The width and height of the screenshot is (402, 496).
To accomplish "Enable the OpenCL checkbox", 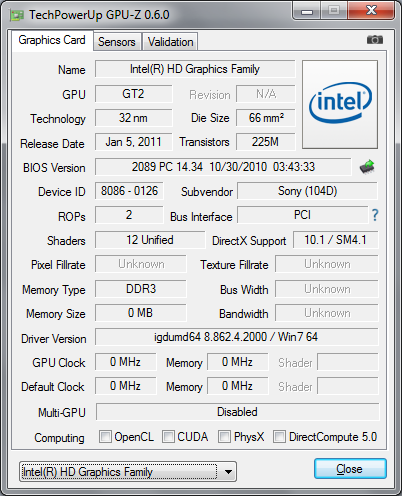I will tap(105, 437).
